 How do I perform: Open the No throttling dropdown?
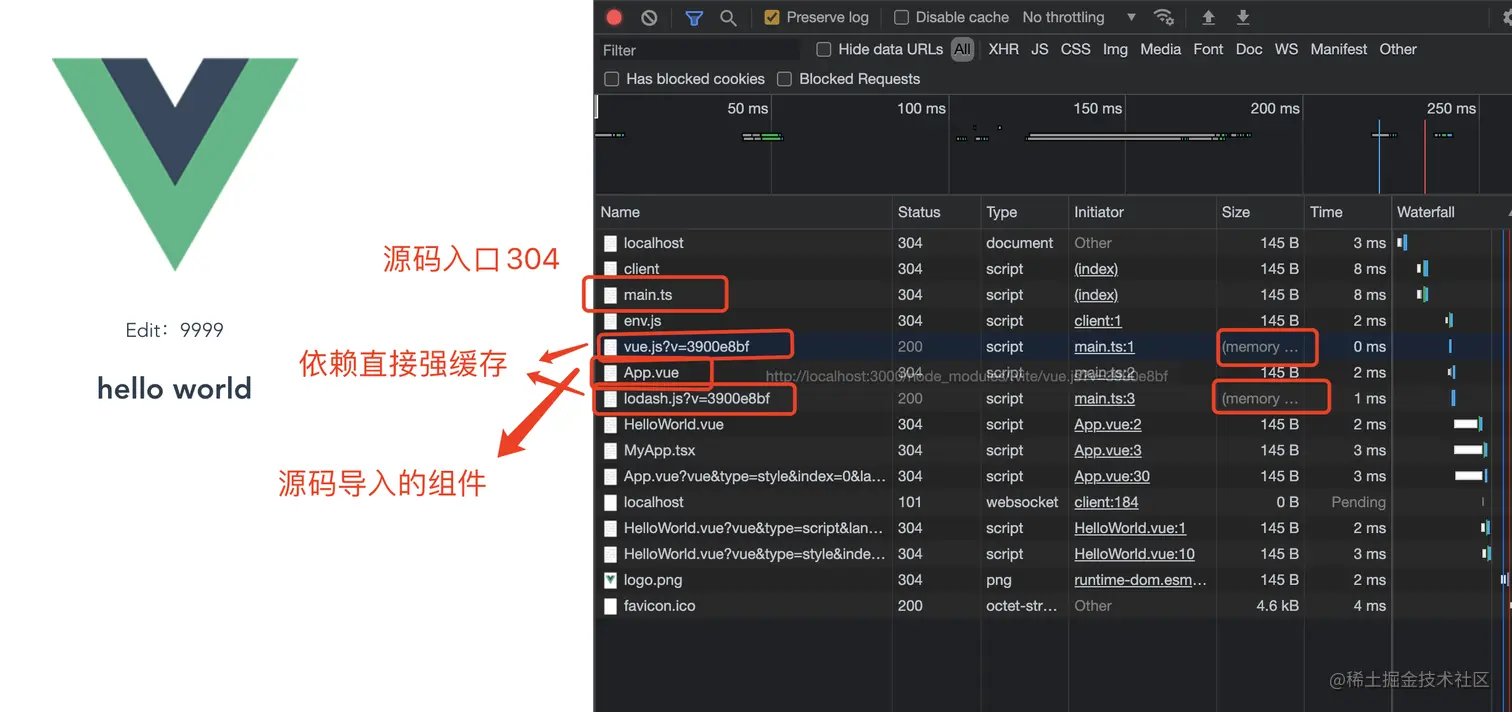point(1079,17)
